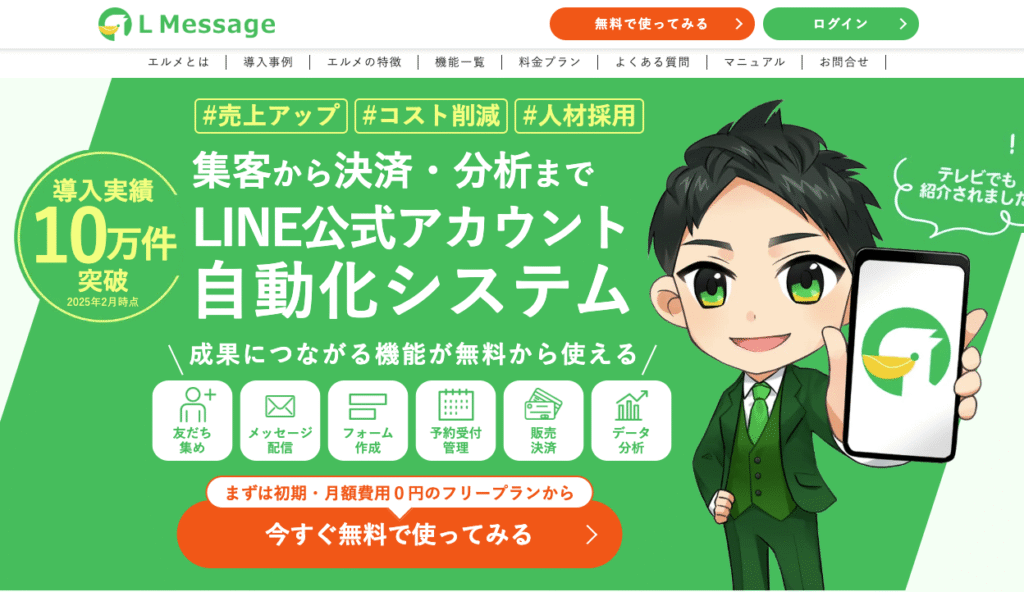
Task: Go to エルメの特徴 page
Action: point(364,62)
